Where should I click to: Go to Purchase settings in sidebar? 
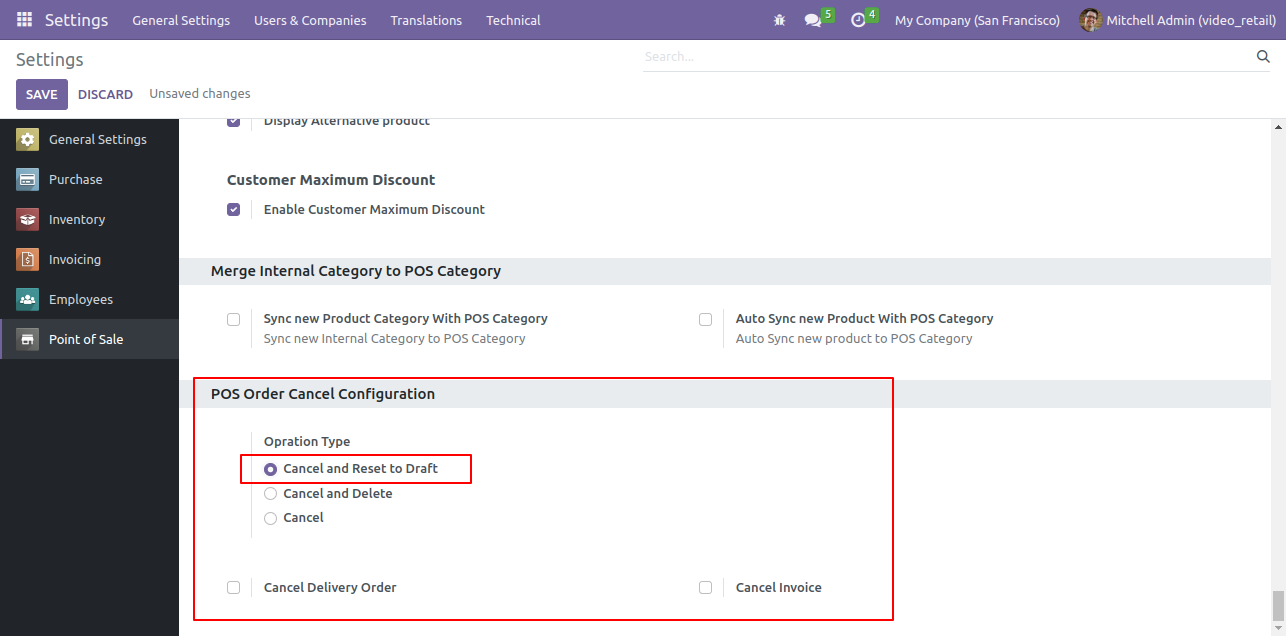tap(89, 179)
